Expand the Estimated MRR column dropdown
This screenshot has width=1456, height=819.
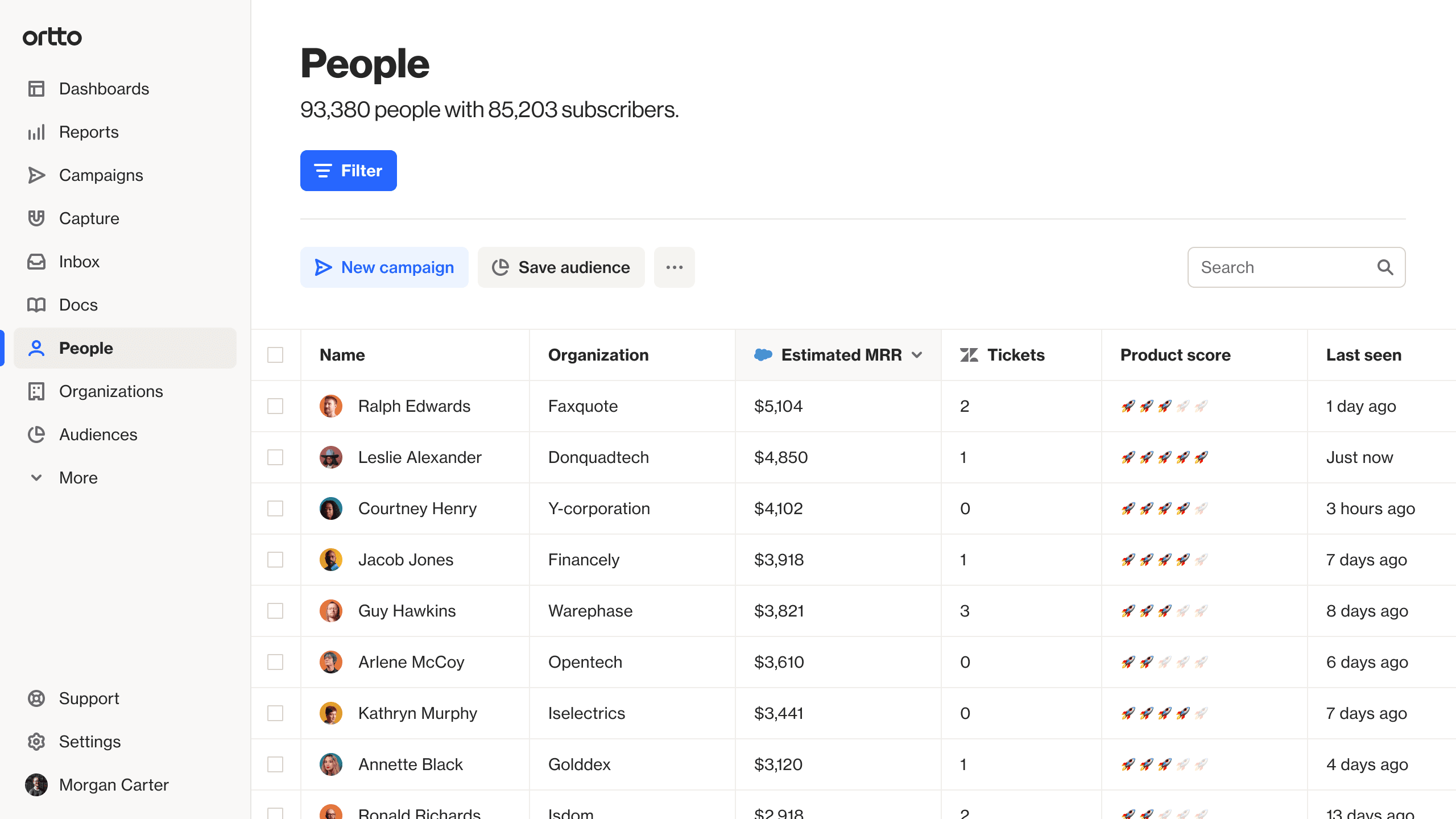pos(917,355)
